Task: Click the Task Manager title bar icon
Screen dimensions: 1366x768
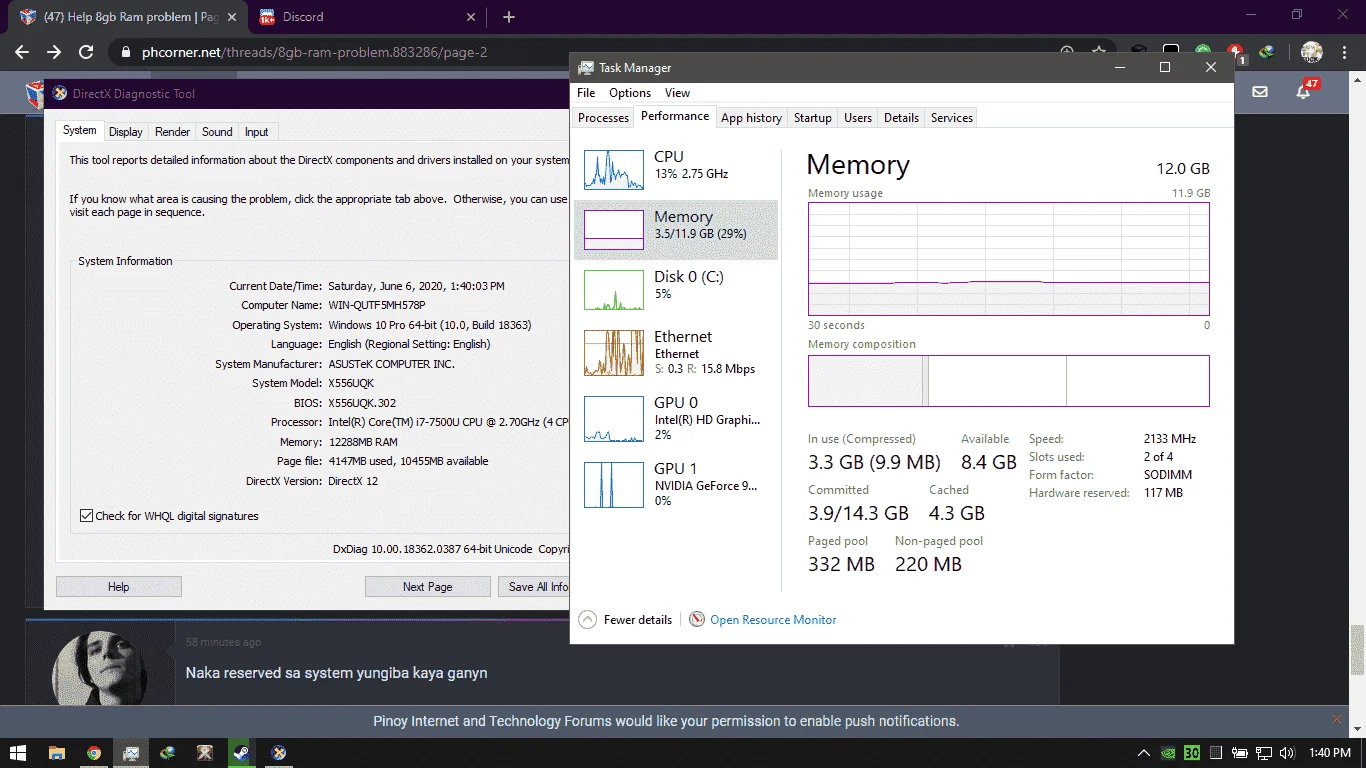Action: 585,68
